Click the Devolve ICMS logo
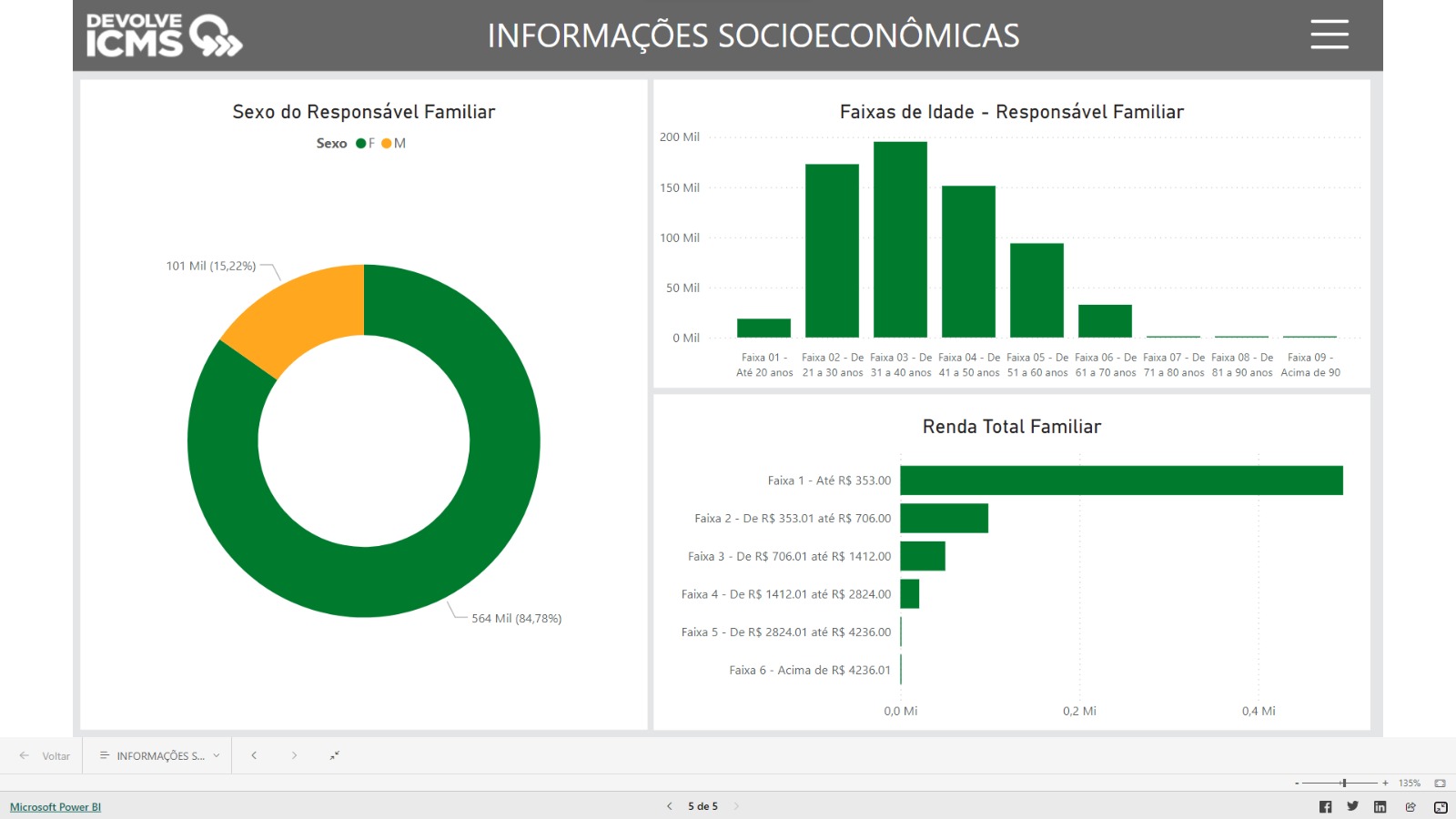Viewport: 1456px width, 819px height. click(164, 35)
